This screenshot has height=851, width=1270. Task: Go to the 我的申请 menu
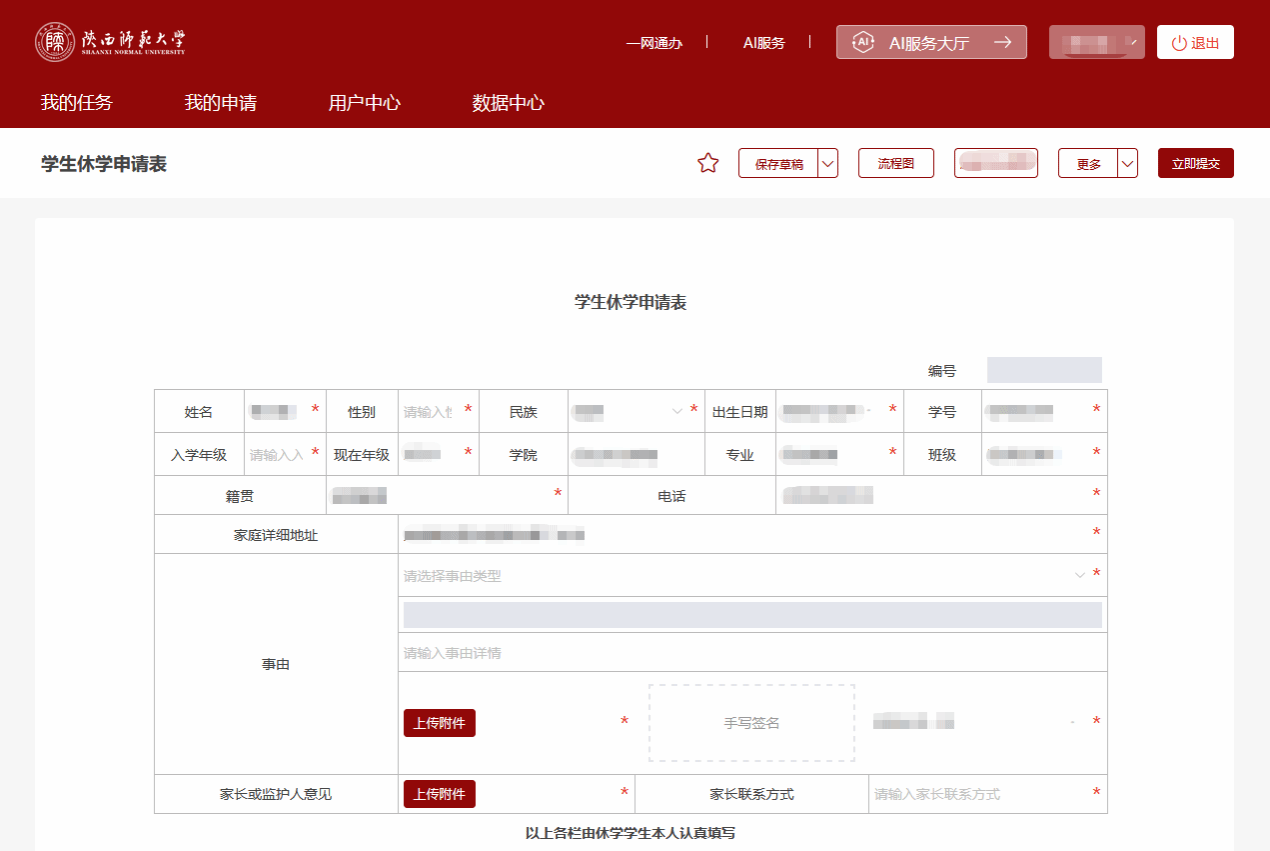(x=220, y=103)
